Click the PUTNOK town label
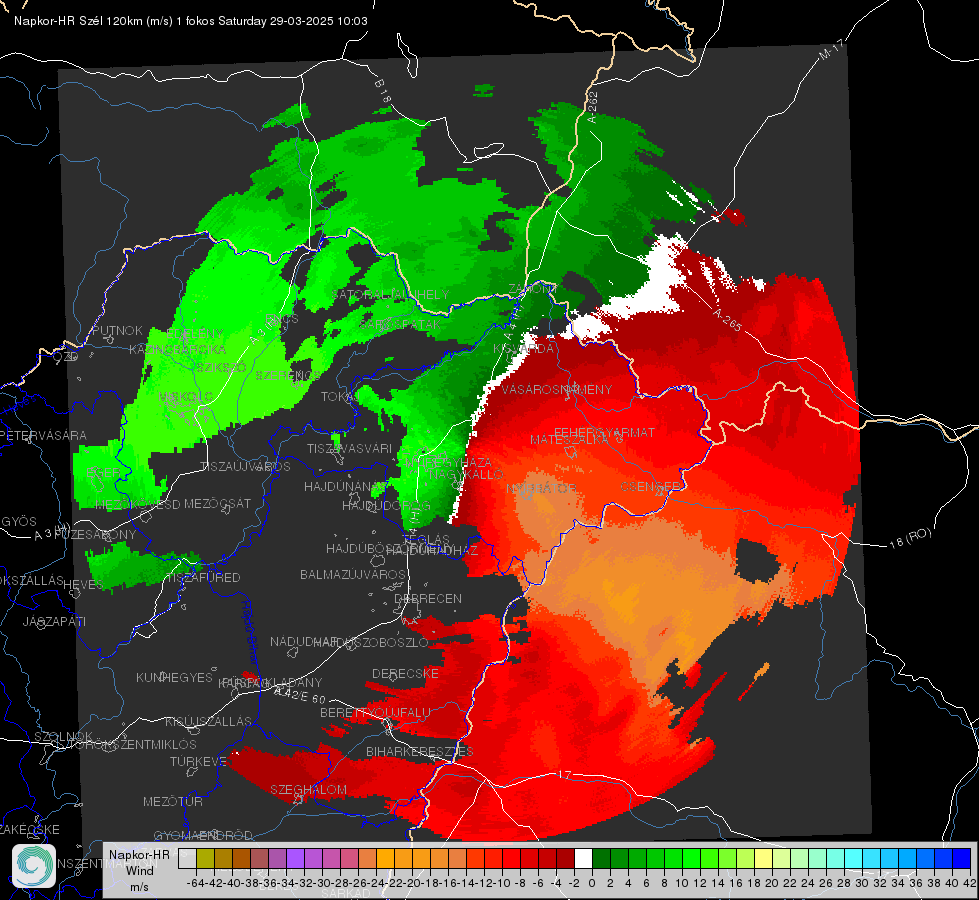The width and height of the screenshot is (979, 900). click(117, 330)
